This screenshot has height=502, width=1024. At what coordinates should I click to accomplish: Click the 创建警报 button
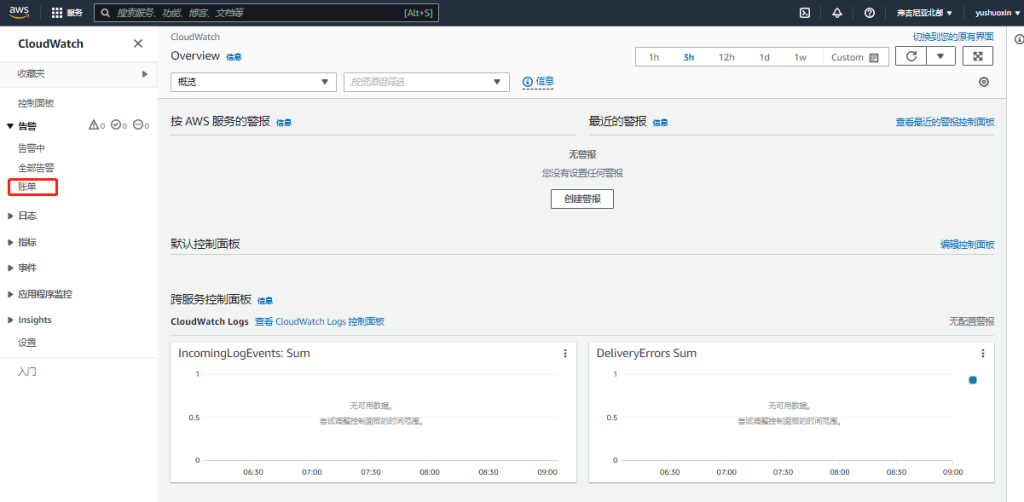(x=582, y=199)
